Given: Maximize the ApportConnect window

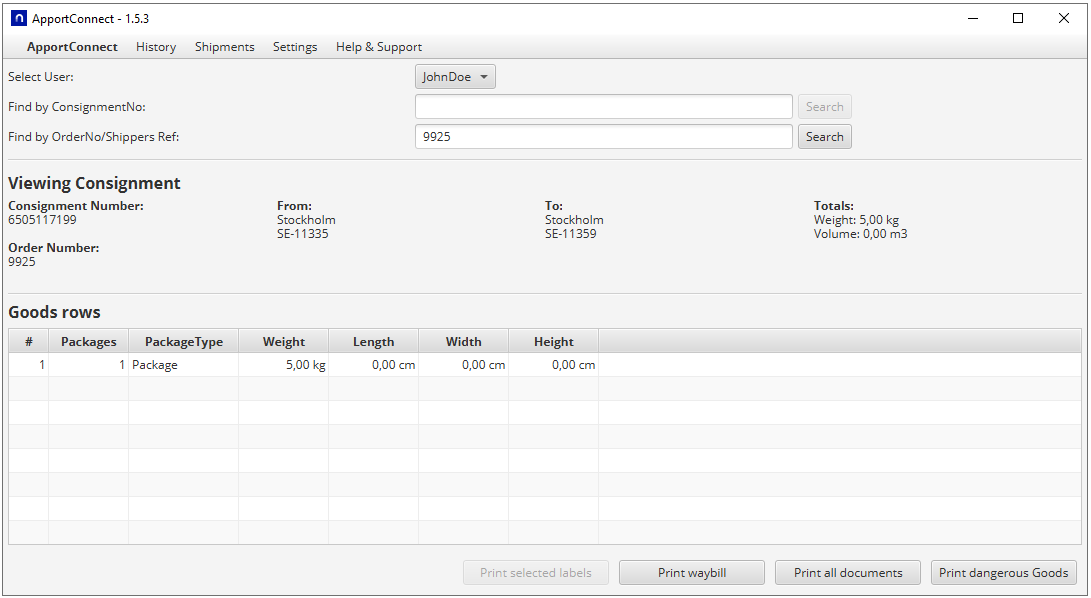Looking at the screenshot, I should tap(1018, 18).
